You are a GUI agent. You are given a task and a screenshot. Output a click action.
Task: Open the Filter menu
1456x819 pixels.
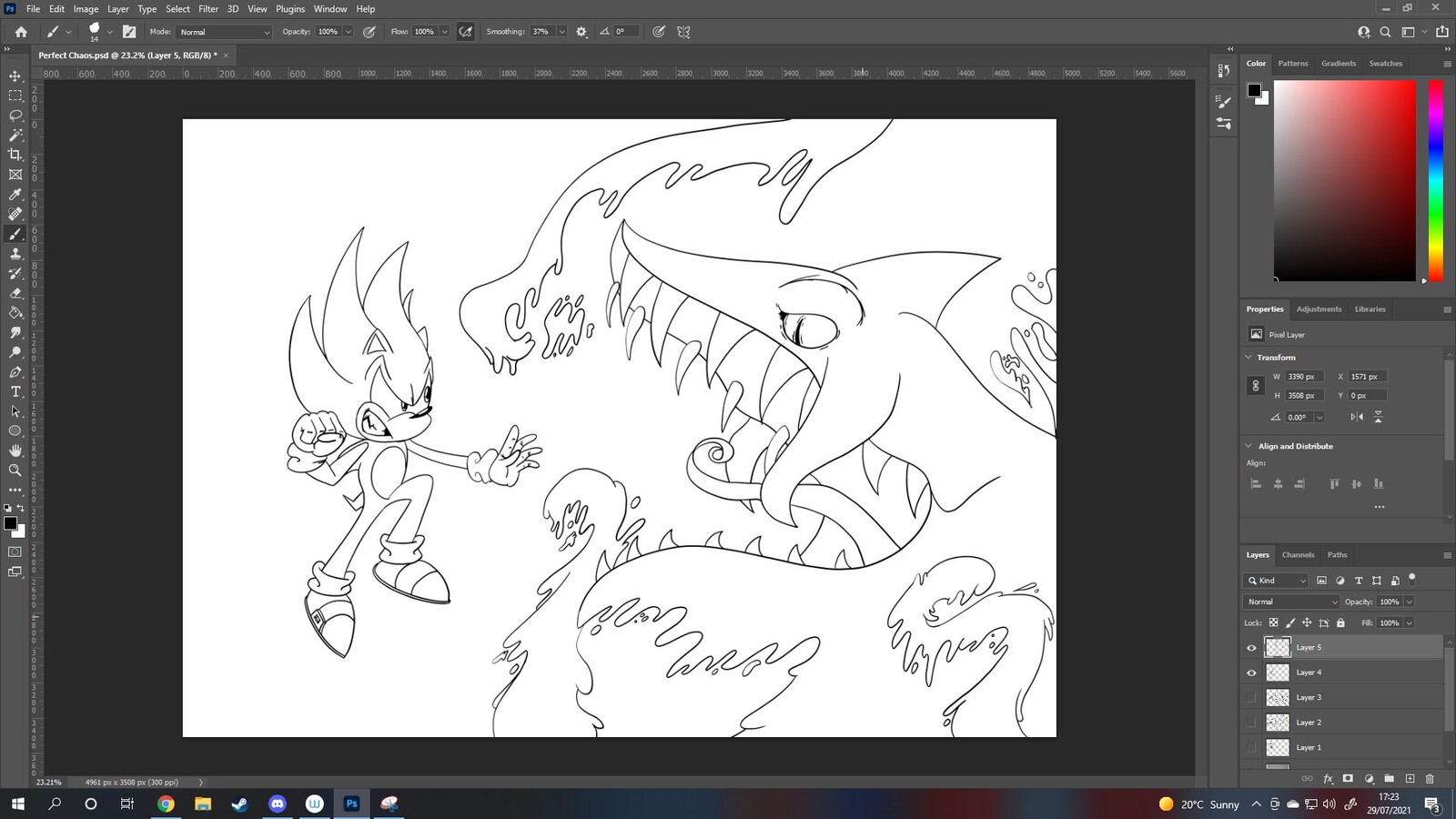coord(208,9)
